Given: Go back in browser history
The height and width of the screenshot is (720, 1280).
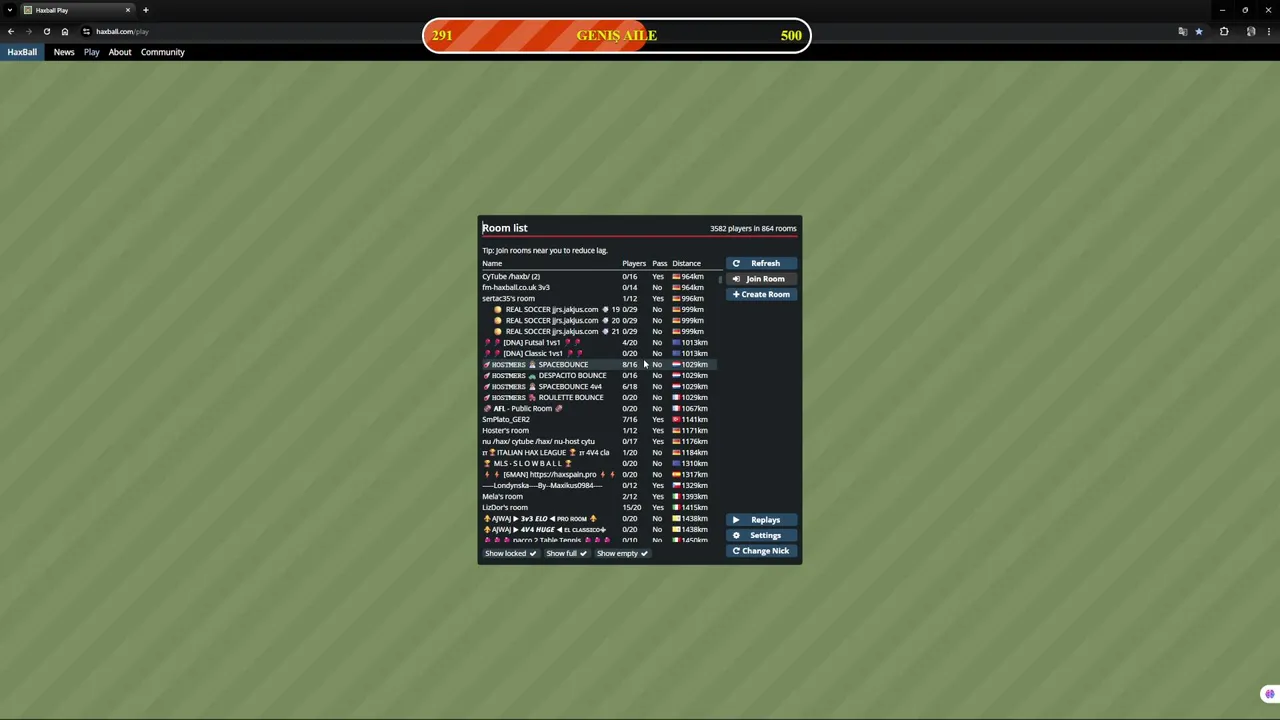Looking at the screenshot, I should click(11, 31).
